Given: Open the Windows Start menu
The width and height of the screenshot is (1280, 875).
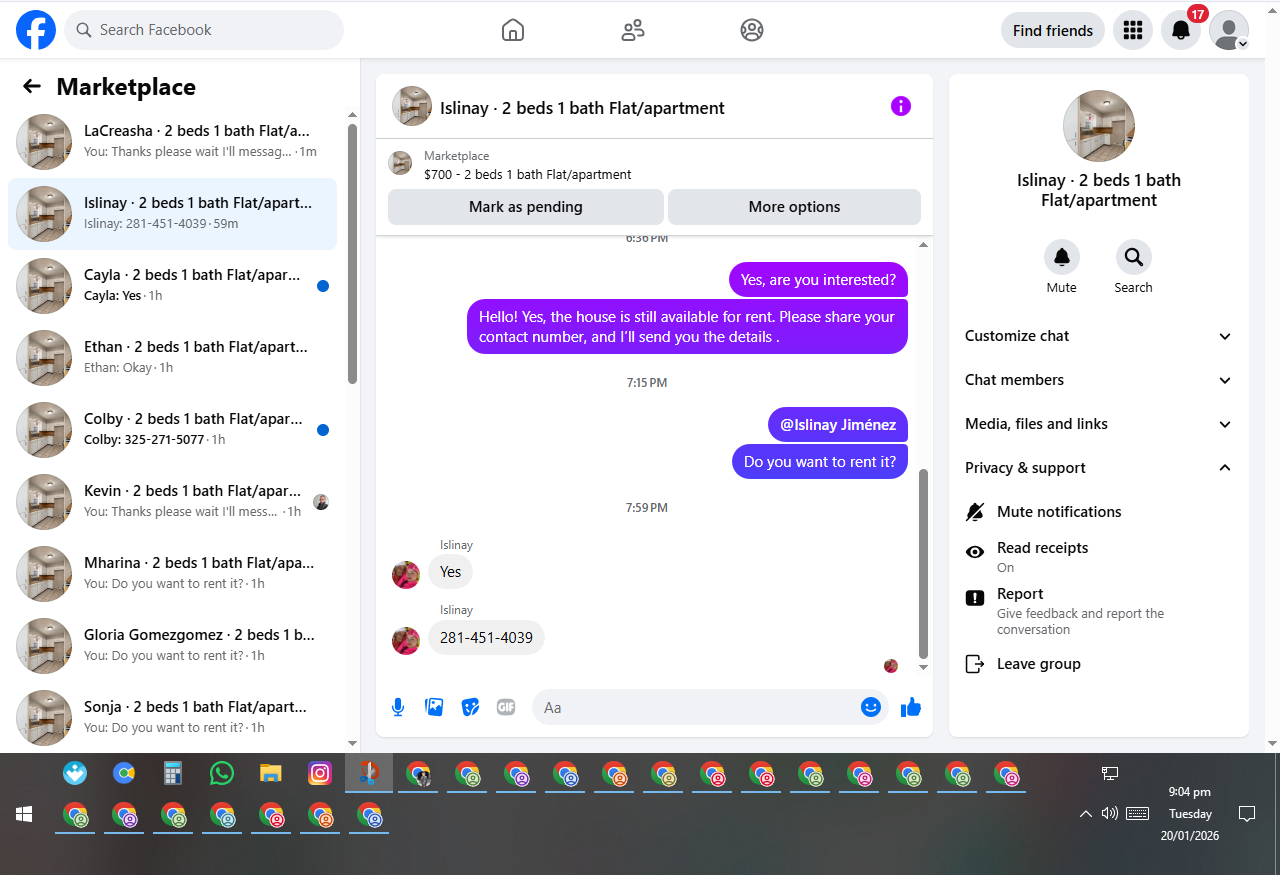Looking at the screenshot, I should click(x=24, y=814).
